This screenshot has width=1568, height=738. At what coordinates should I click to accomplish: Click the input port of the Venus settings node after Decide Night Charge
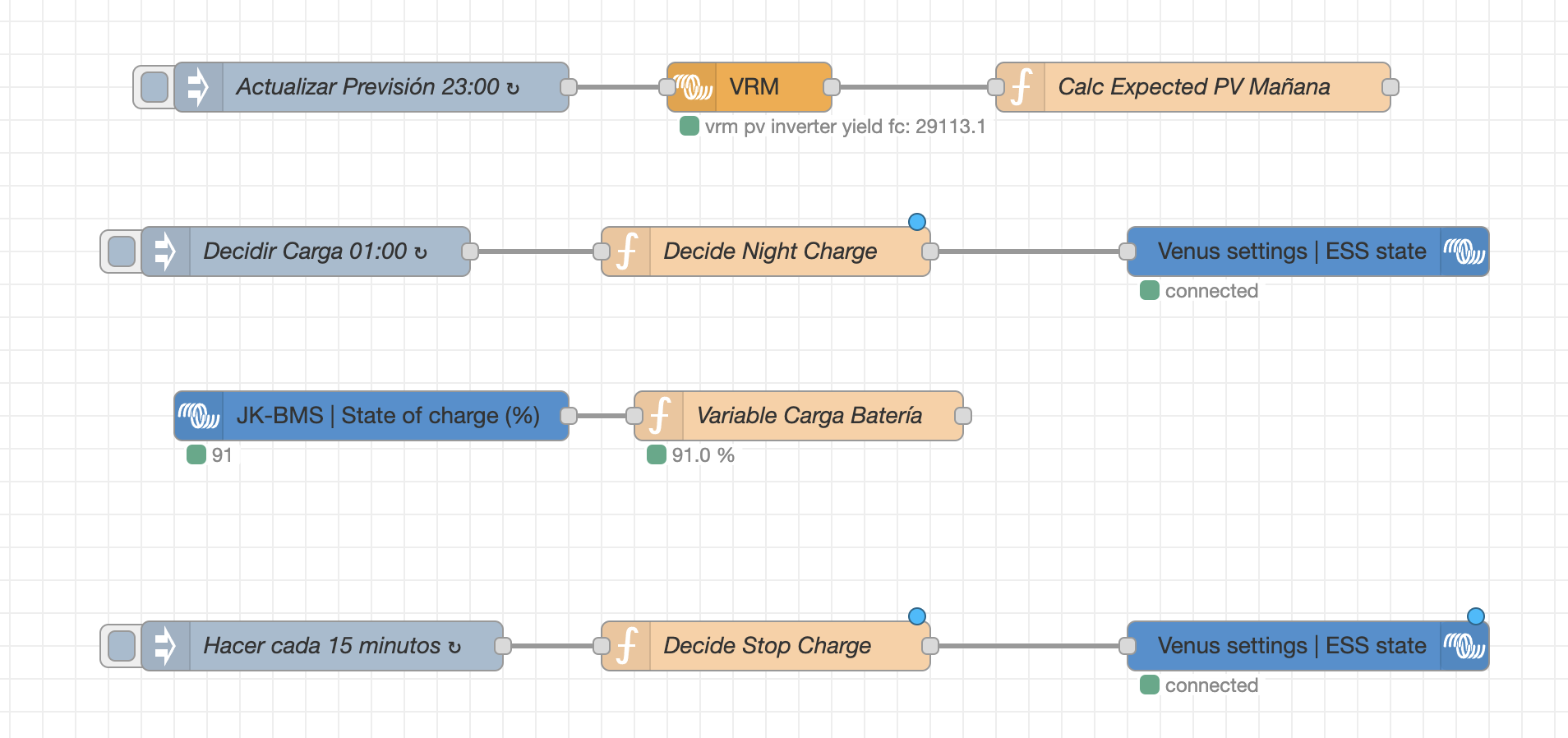pyautogui.click(x=1128, y=251)
